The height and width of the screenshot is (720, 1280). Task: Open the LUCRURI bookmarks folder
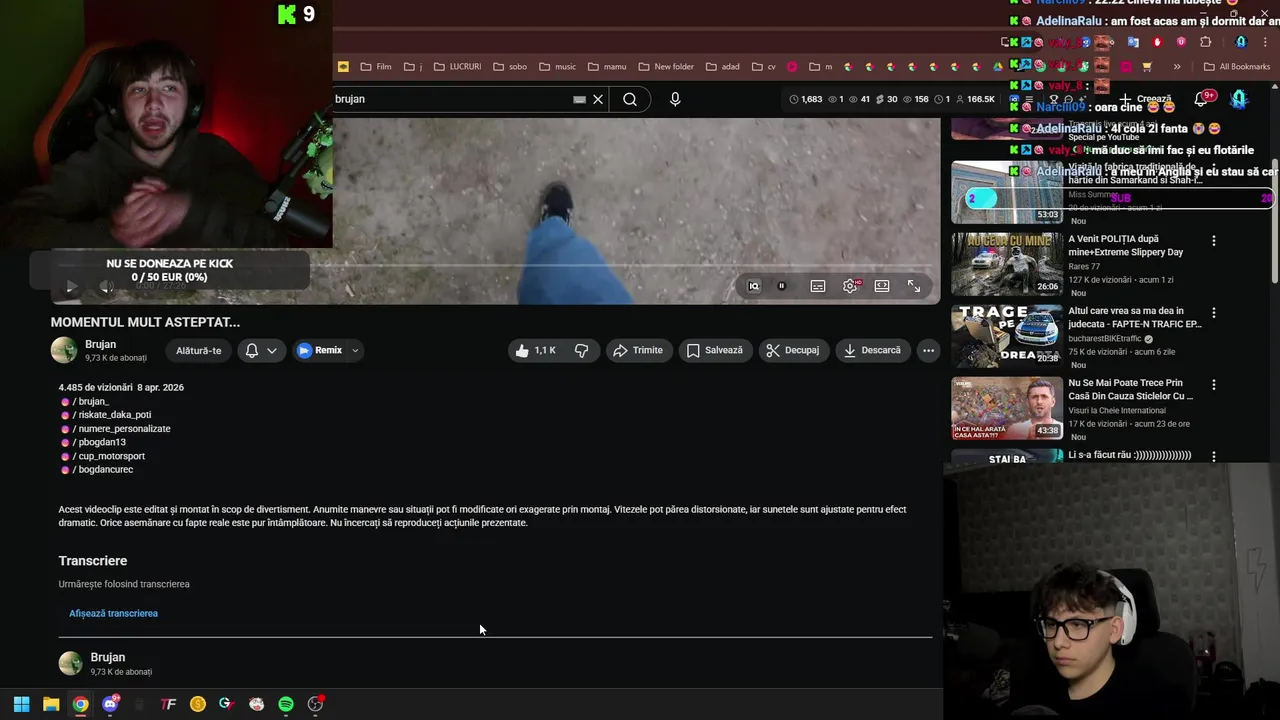[x=457, y=67]
